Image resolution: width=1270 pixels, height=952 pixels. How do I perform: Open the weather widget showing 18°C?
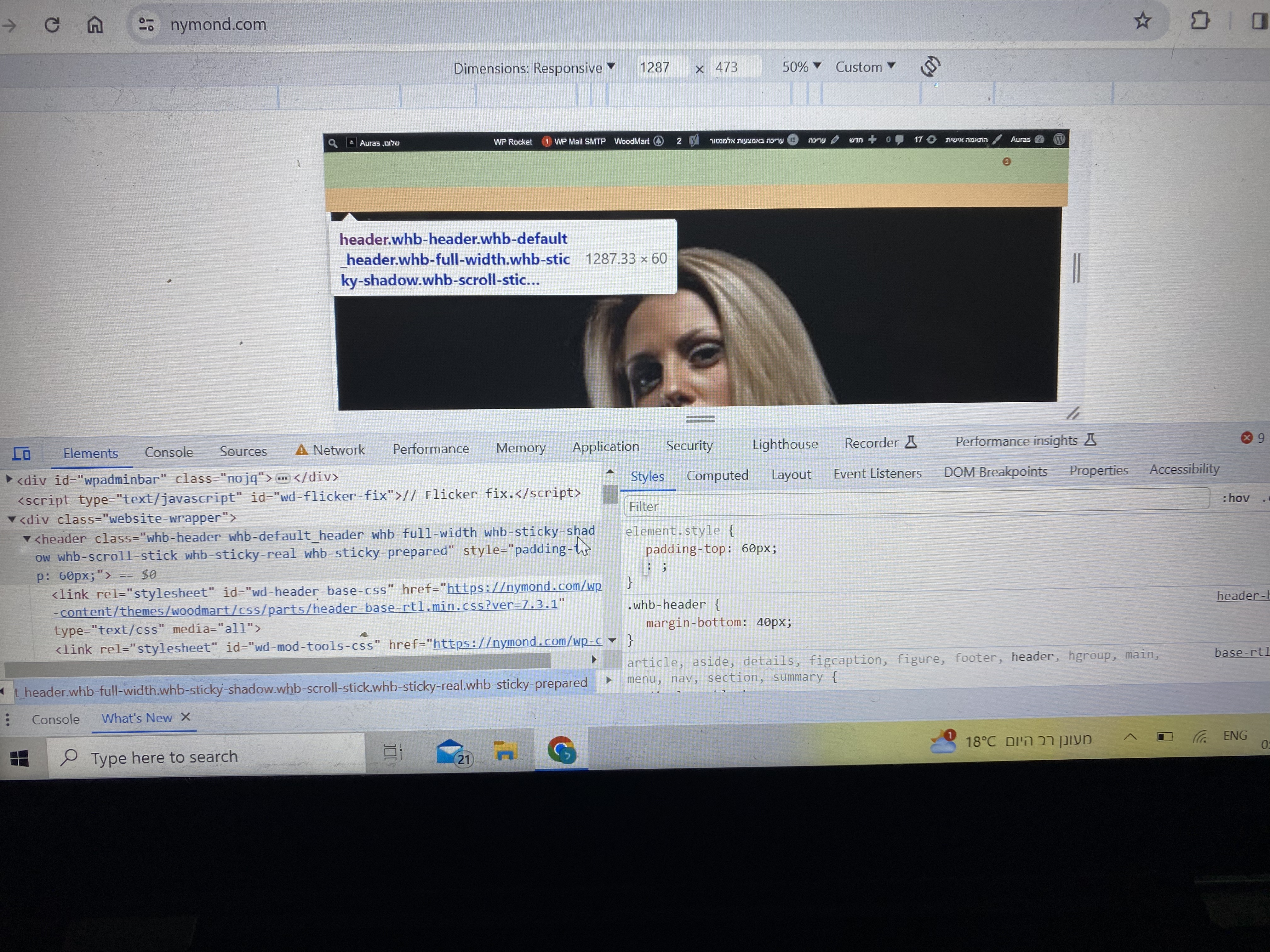(1010, 741)
